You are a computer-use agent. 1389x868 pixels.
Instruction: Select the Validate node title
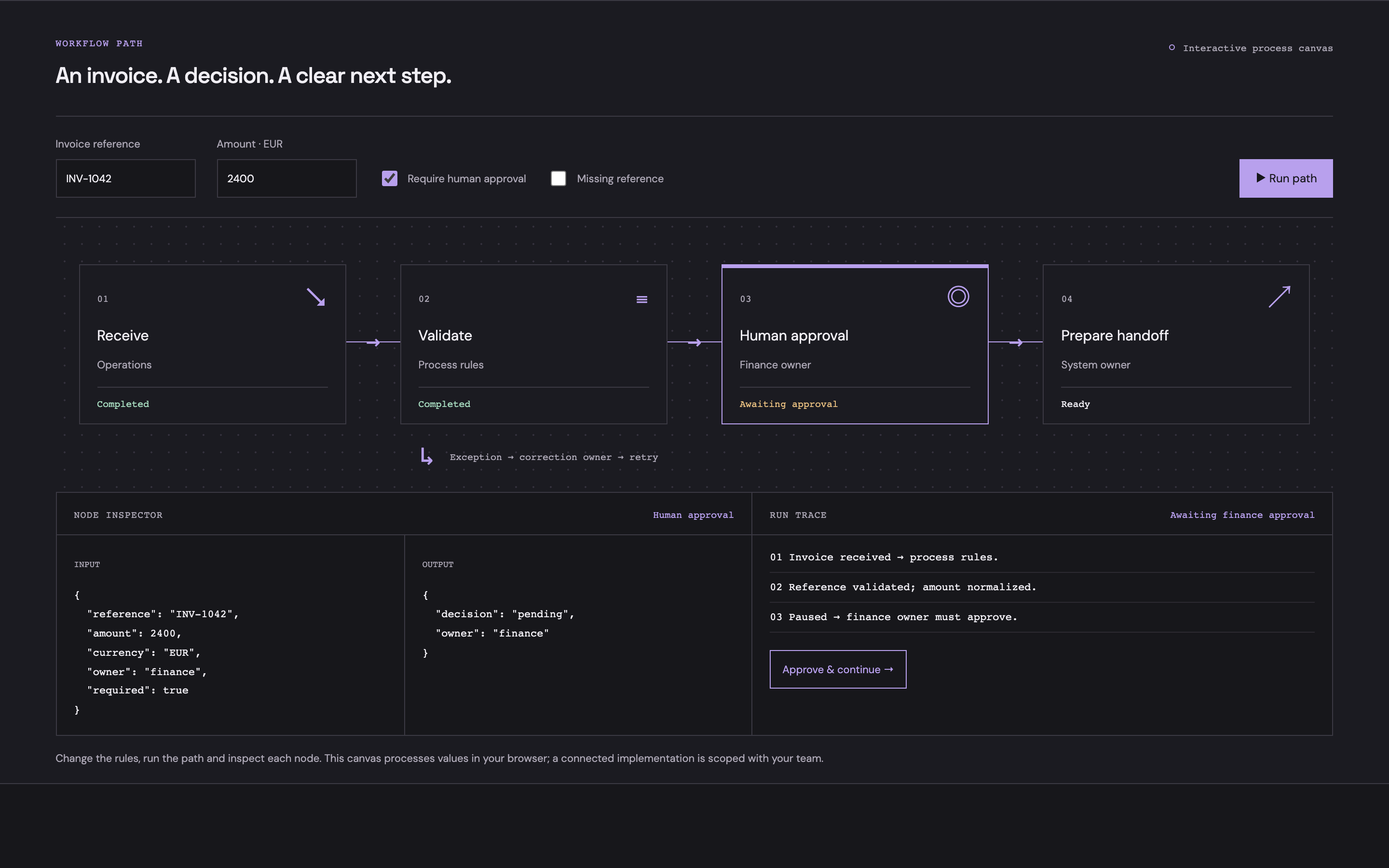click(x=445, y=335)
